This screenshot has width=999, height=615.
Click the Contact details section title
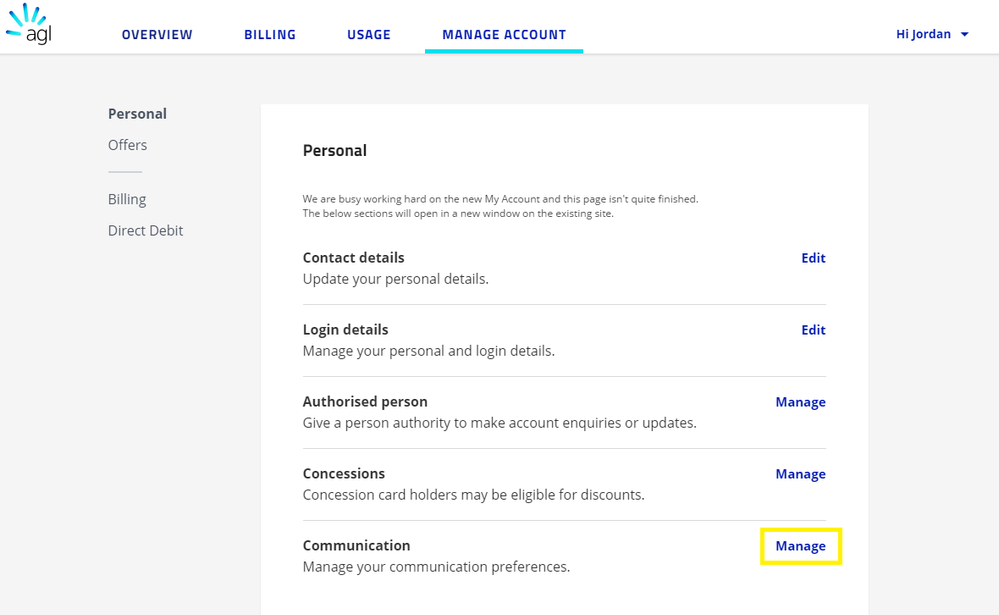coord(353,258)
